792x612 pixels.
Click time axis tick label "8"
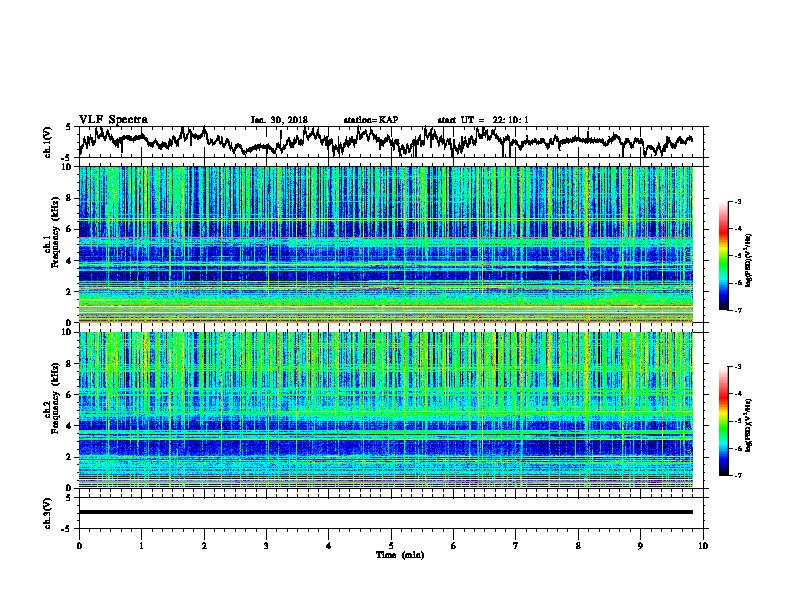click(578, 546)
